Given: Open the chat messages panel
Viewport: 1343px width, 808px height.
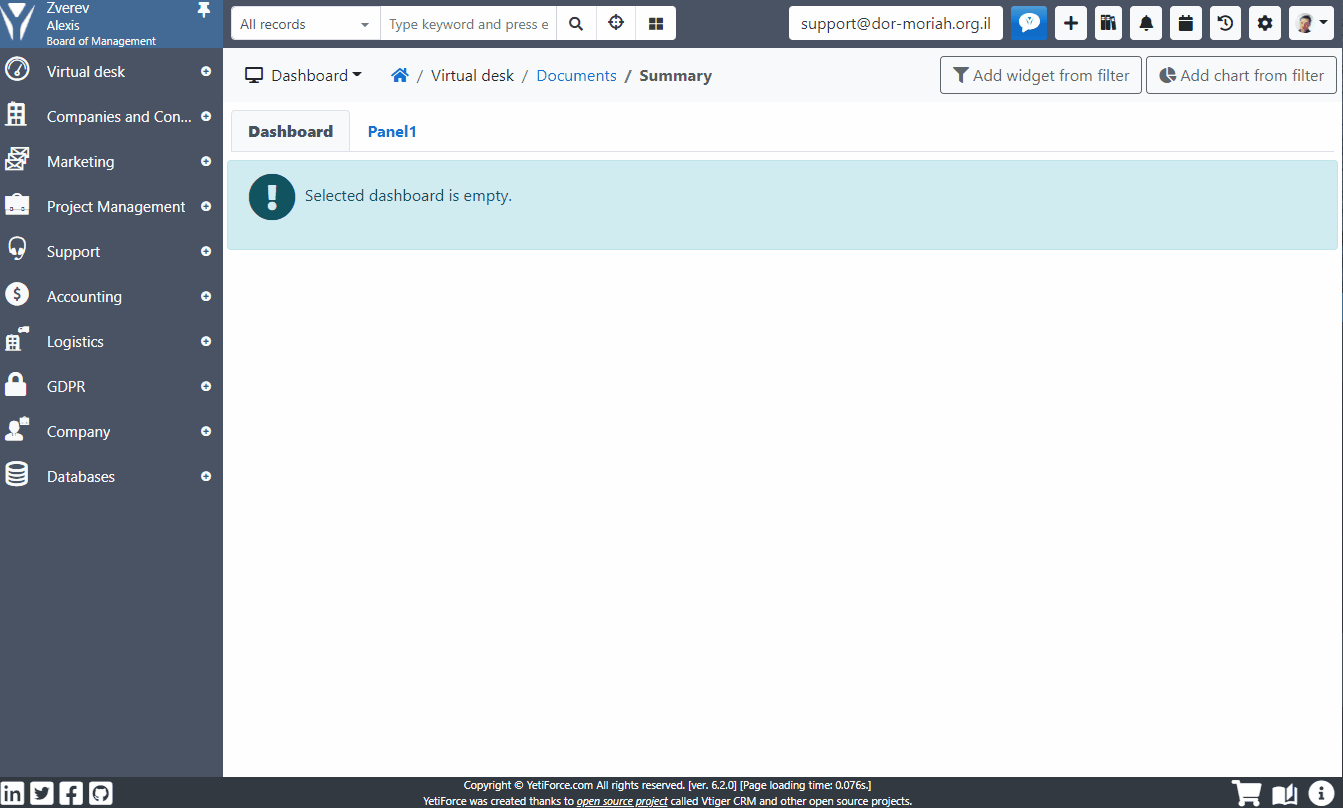Looking at the screenshot, I should (x=1029, y=22).
